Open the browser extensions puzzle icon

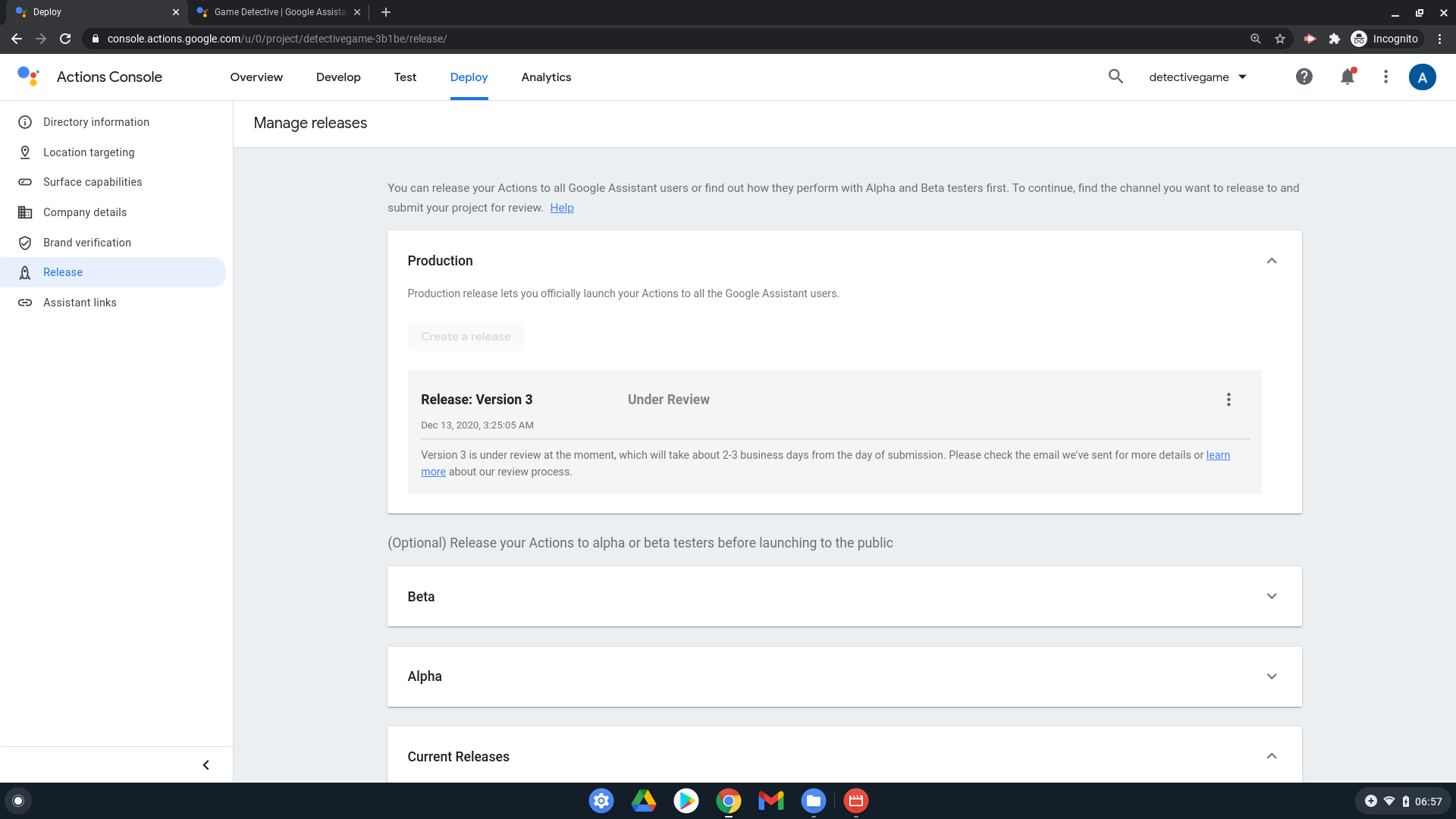[1335, 39]
